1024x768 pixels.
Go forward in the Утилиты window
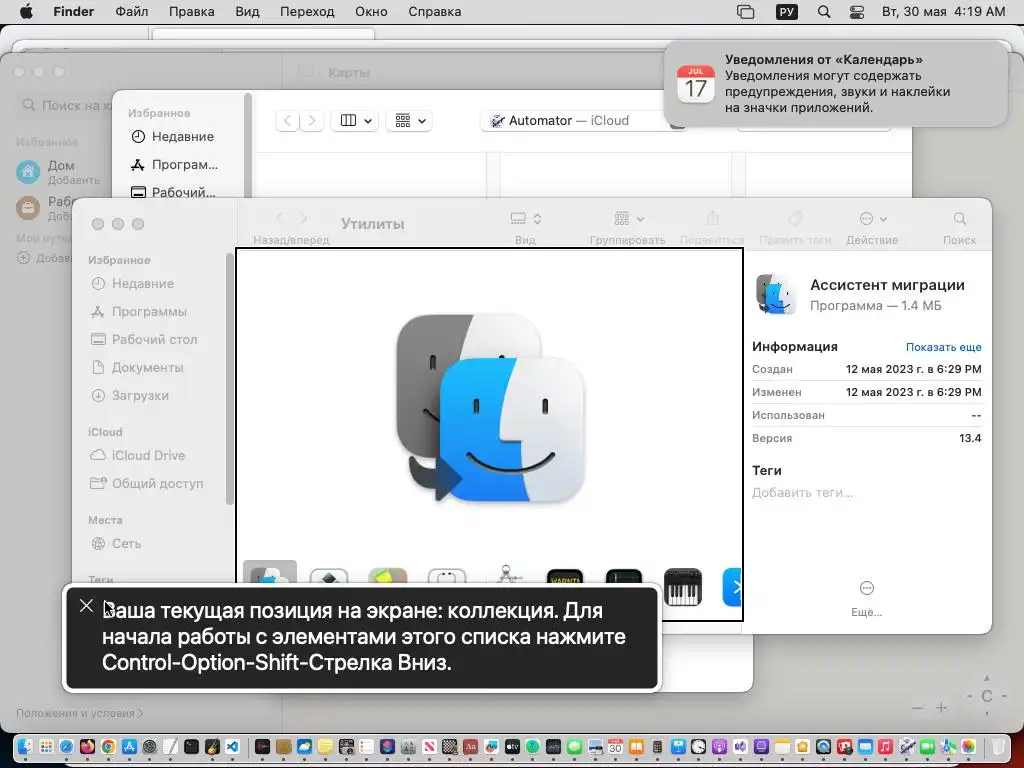(304, 218)
